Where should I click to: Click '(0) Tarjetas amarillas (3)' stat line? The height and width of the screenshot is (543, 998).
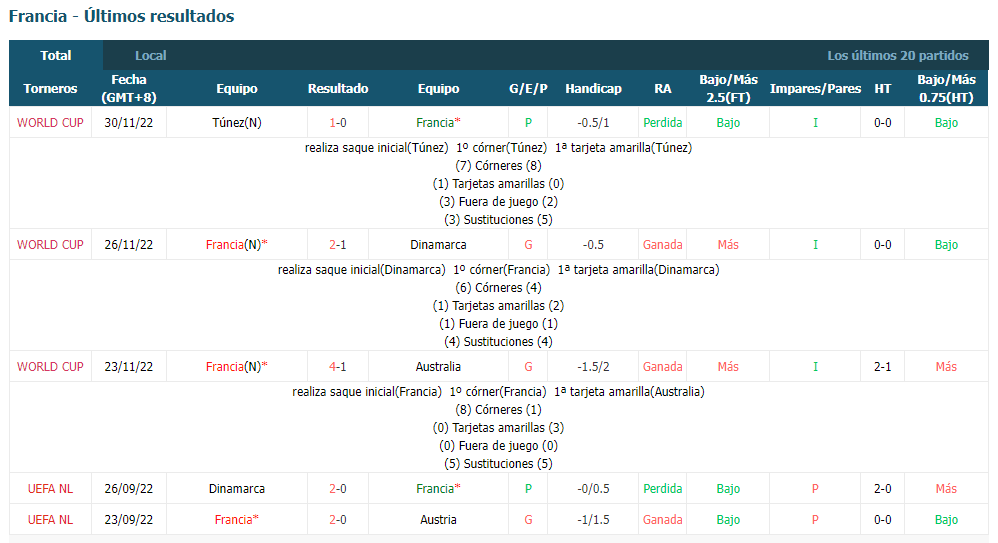[x=498, y=428]
